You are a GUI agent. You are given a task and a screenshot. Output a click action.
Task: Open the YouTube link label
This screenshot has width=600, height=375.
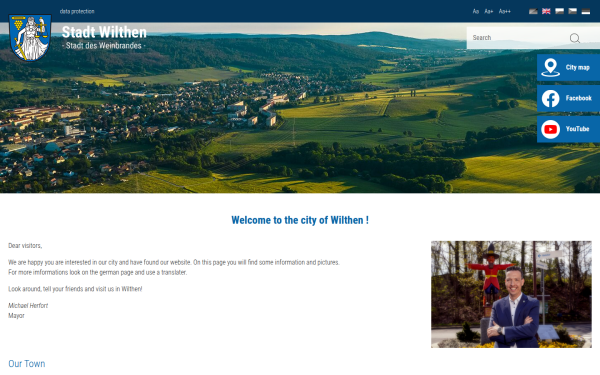click(577, 129)
